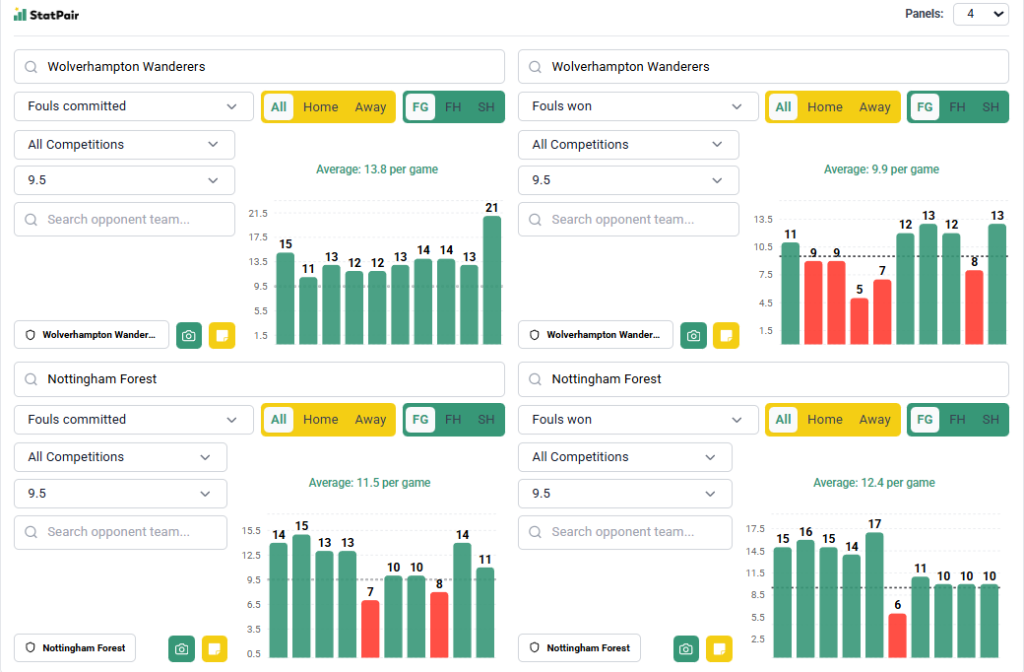Click opponent search field in Wolverhampton Fouls won panel
This screenshot has height=672, width=1024.
(628, 219)
